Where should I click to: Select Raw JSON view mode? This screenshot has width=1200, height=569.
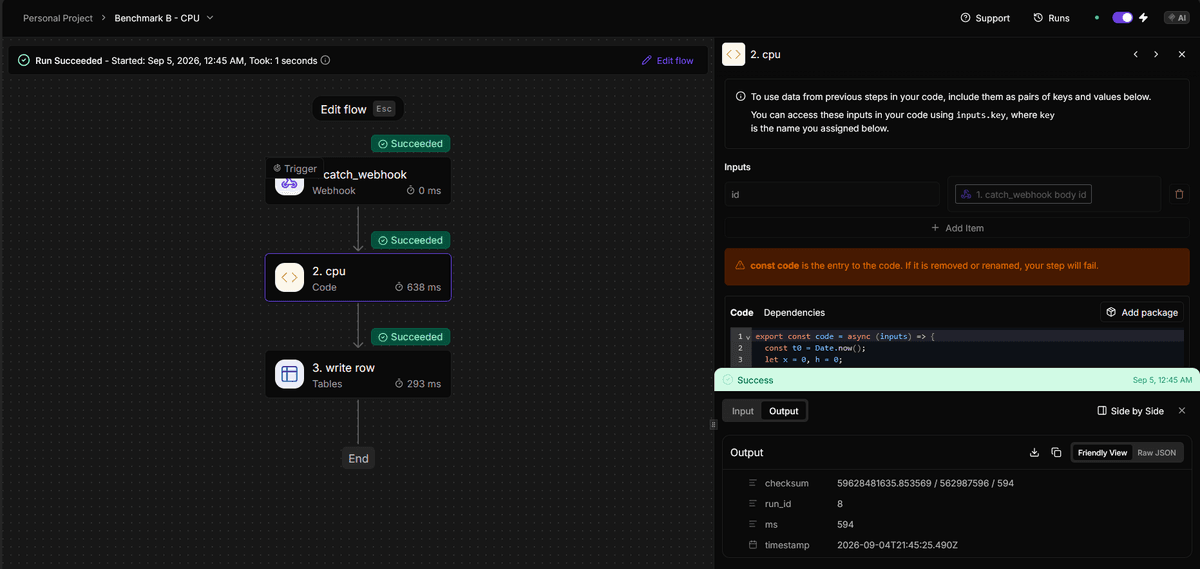[1157, 453]
